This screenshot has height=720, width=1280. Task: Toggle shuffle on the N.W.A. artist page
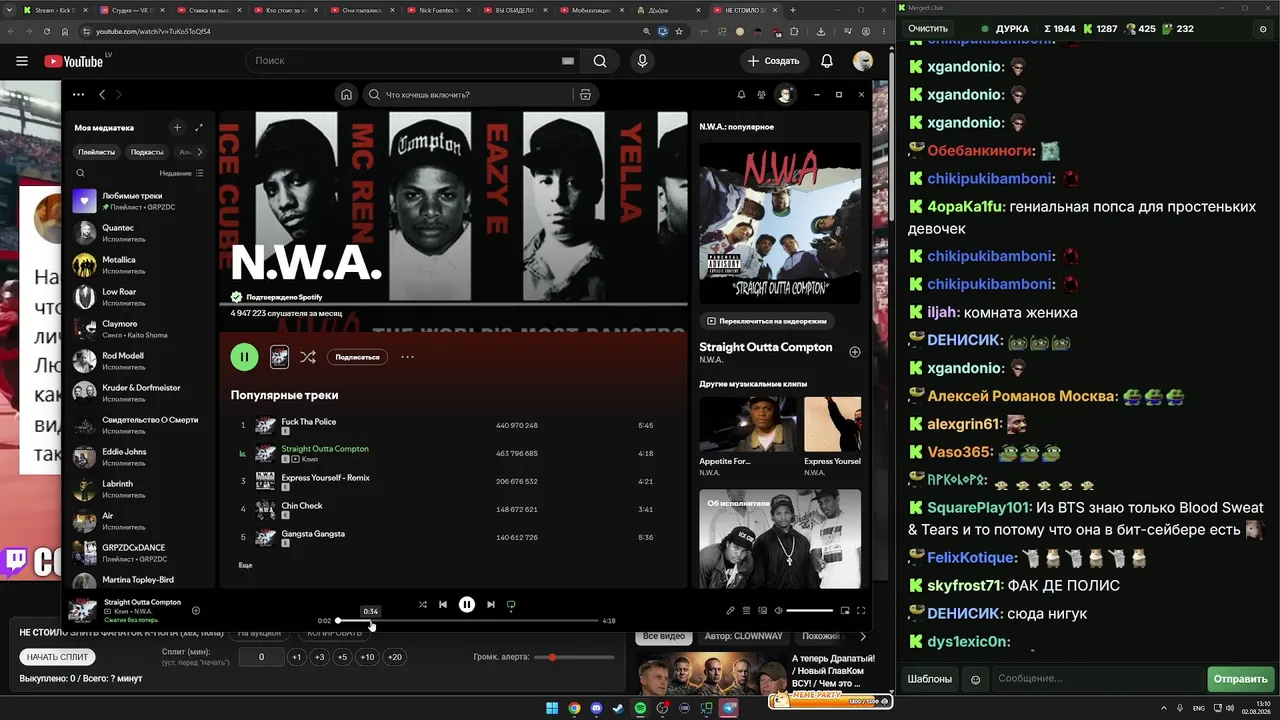[308, 357]
